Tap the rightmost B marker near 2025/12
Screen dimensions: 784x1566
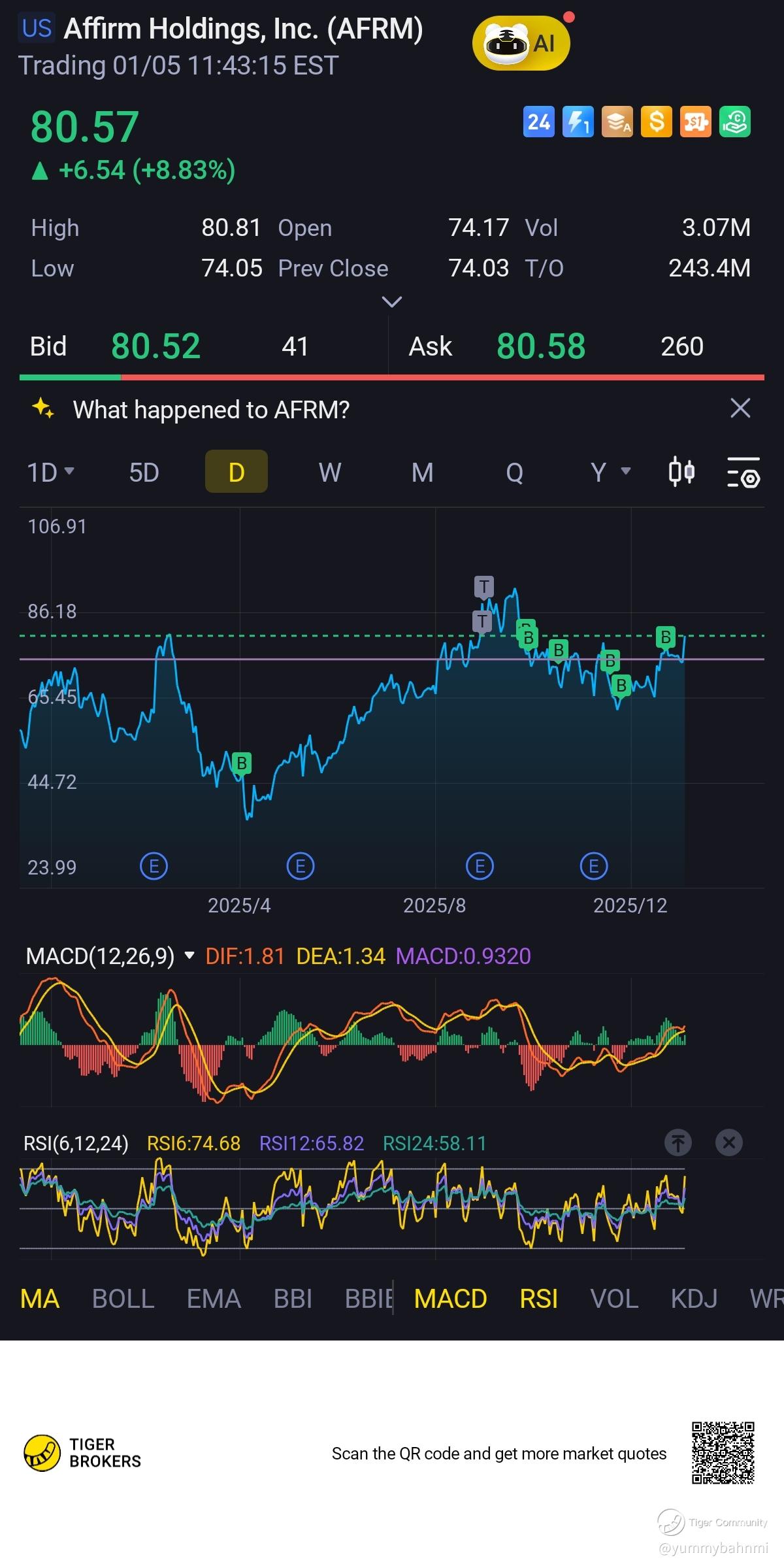tap(666, 637)
